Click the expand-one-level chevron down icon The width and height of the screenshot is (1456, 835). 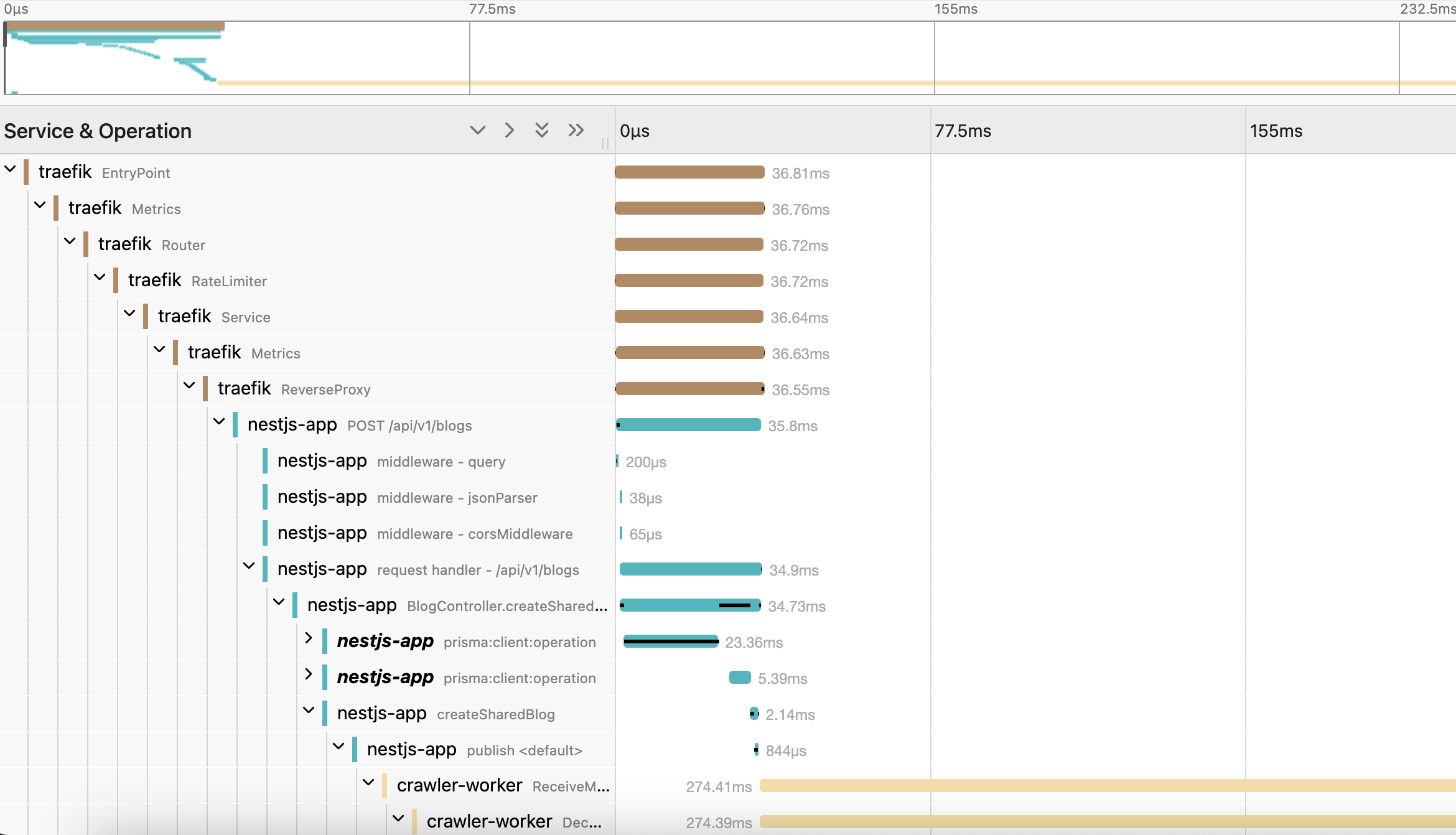(x=477, y=130)
